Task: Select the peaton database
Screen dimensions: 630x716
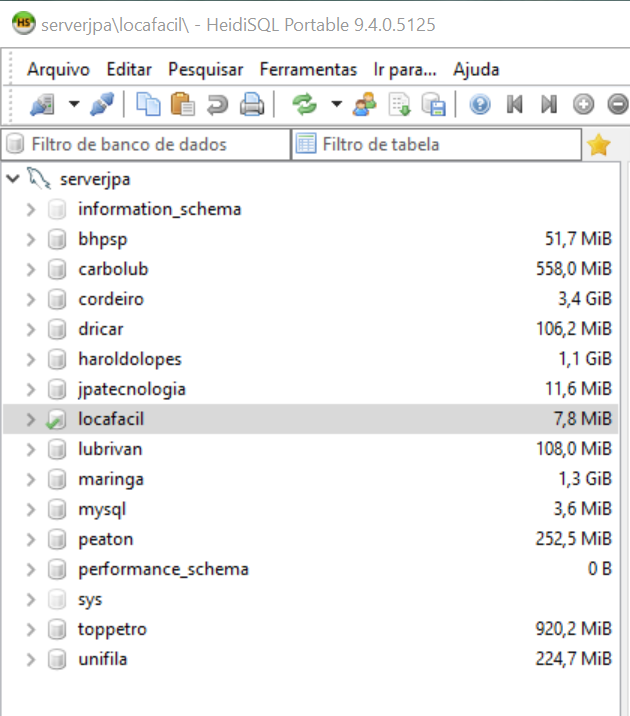Action: 105,539
